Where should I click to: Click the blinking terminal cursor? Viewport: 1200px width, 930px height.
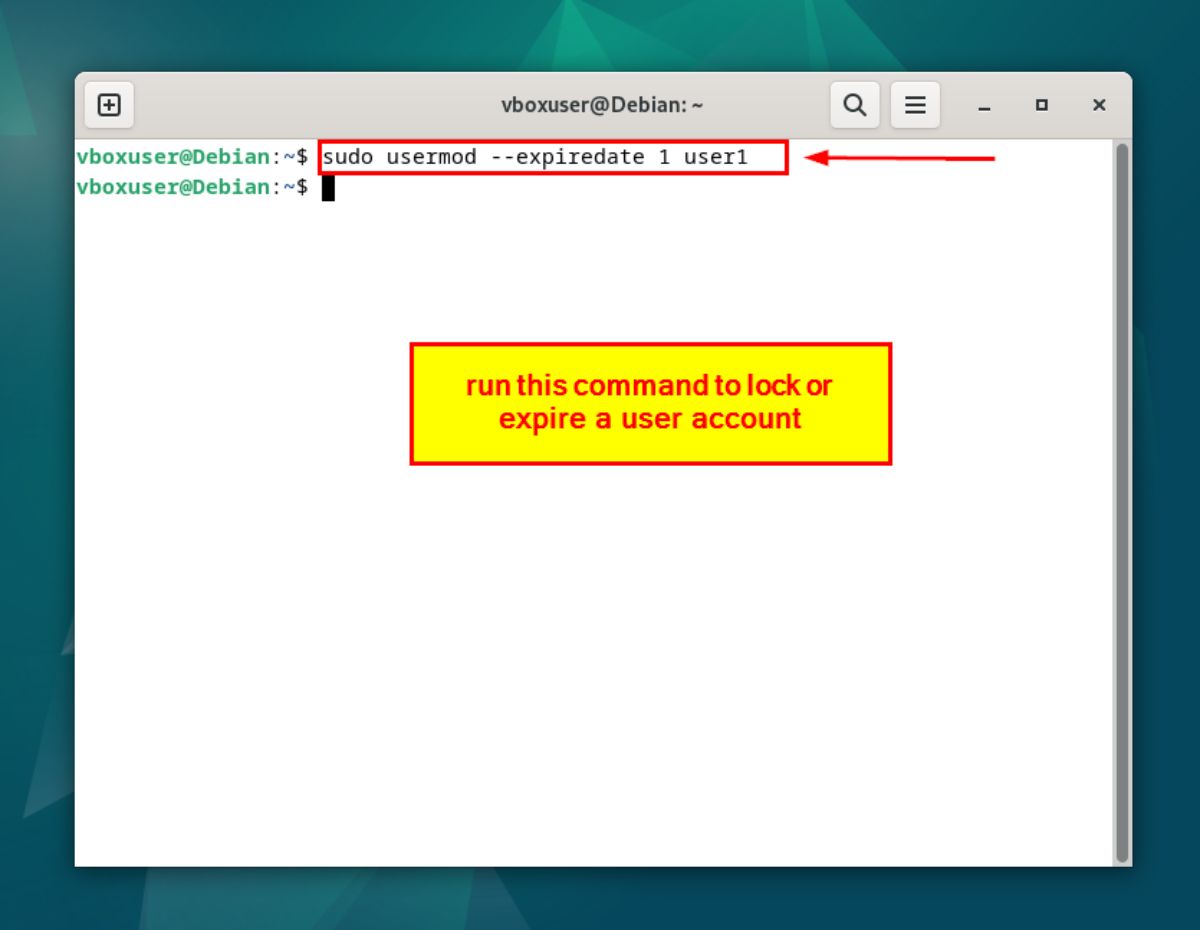[327, 188]
